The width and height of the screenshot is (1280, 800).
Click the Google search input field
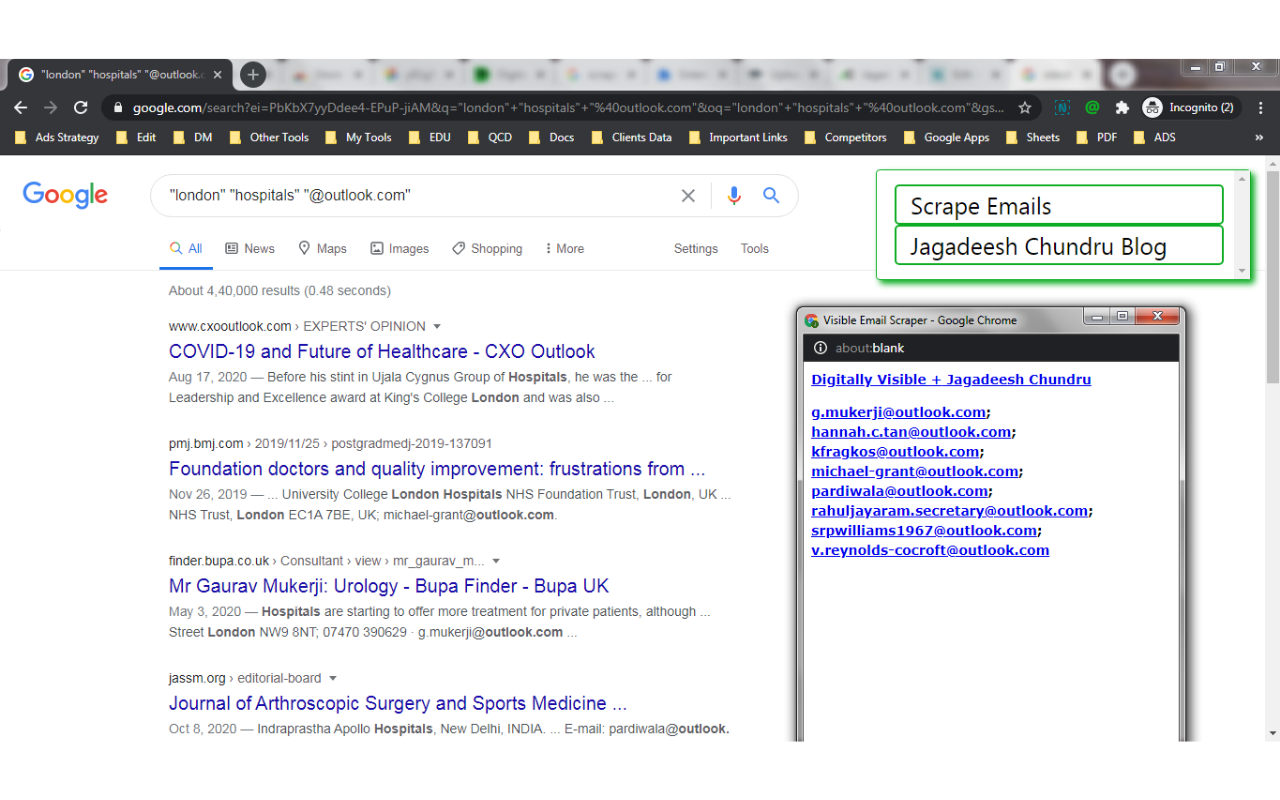[x=418, y=196]
